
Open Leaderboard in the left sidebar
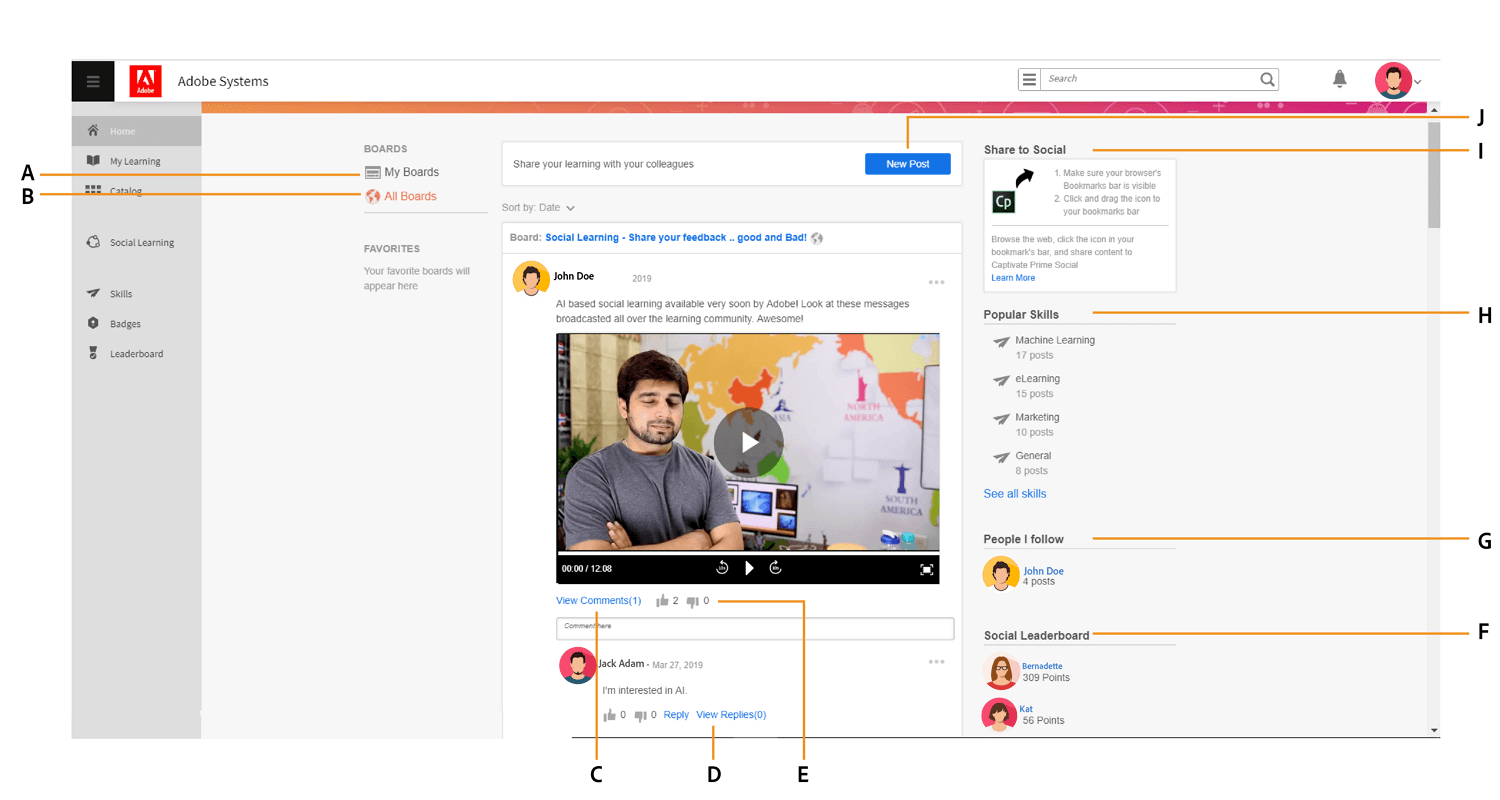point(136,354)
